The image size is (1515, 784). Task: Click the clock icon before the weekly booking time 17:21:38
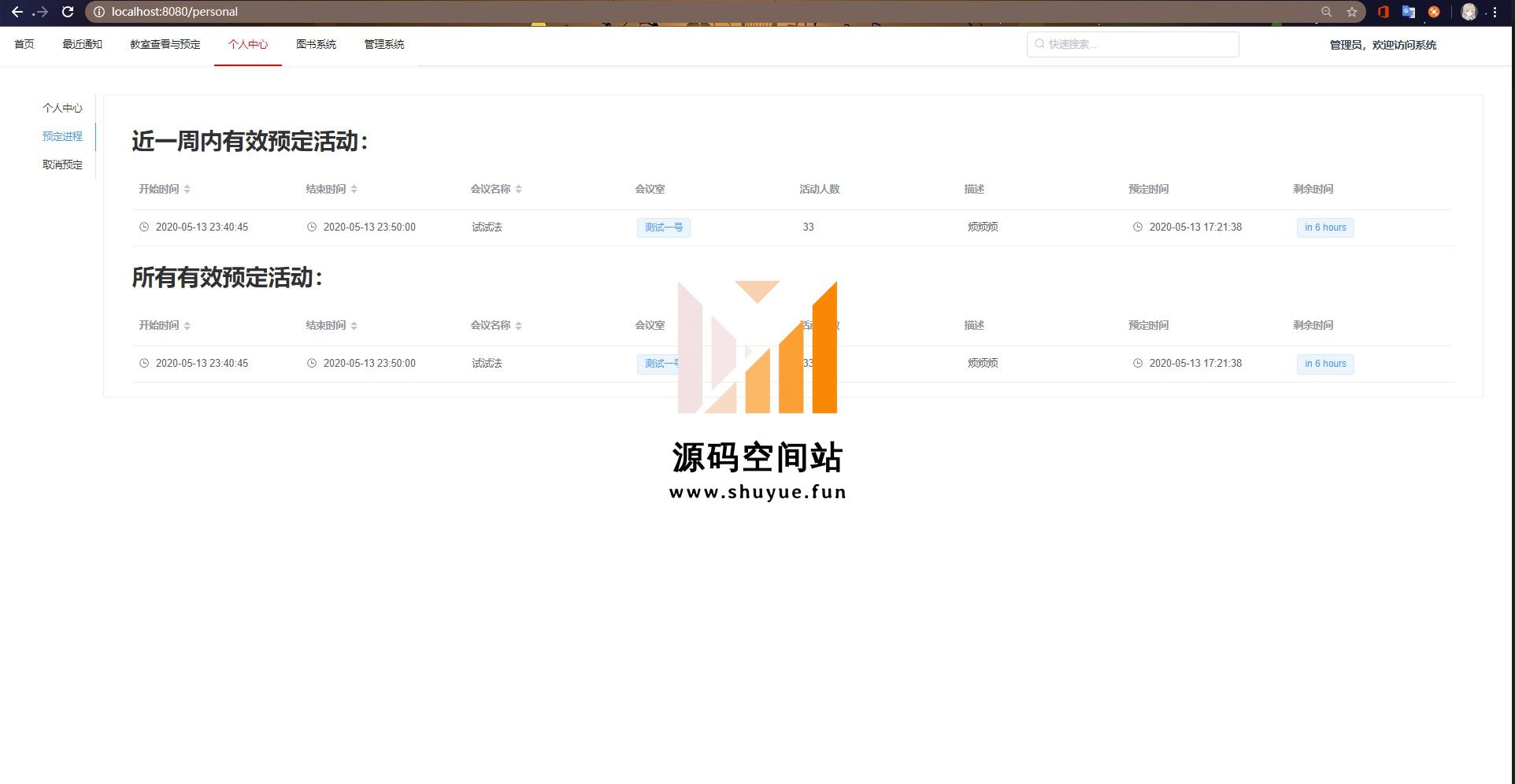click(x=1138, y=227)
